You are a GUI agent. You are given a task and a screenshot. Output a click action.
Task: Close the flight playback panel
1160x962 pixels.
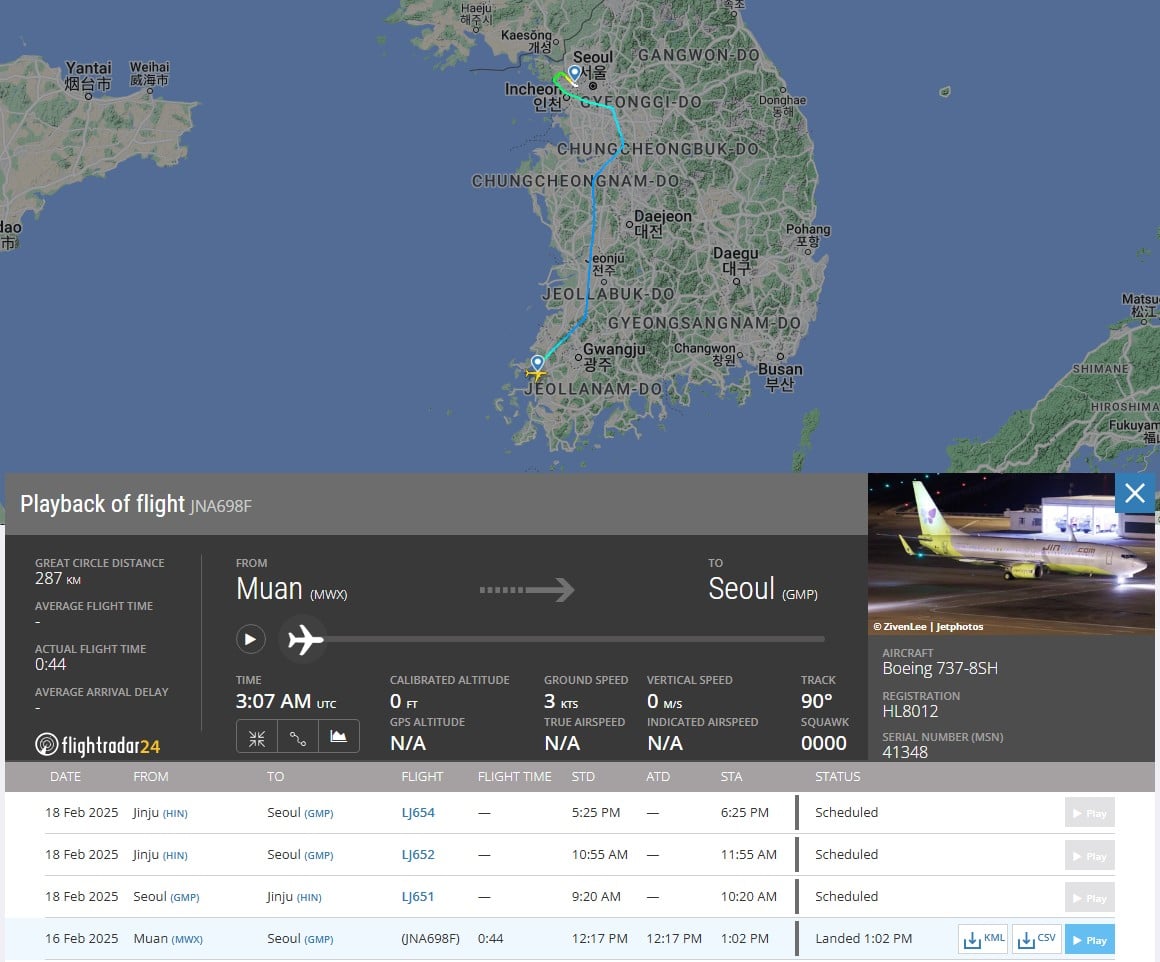click(x=1135, y=493)
